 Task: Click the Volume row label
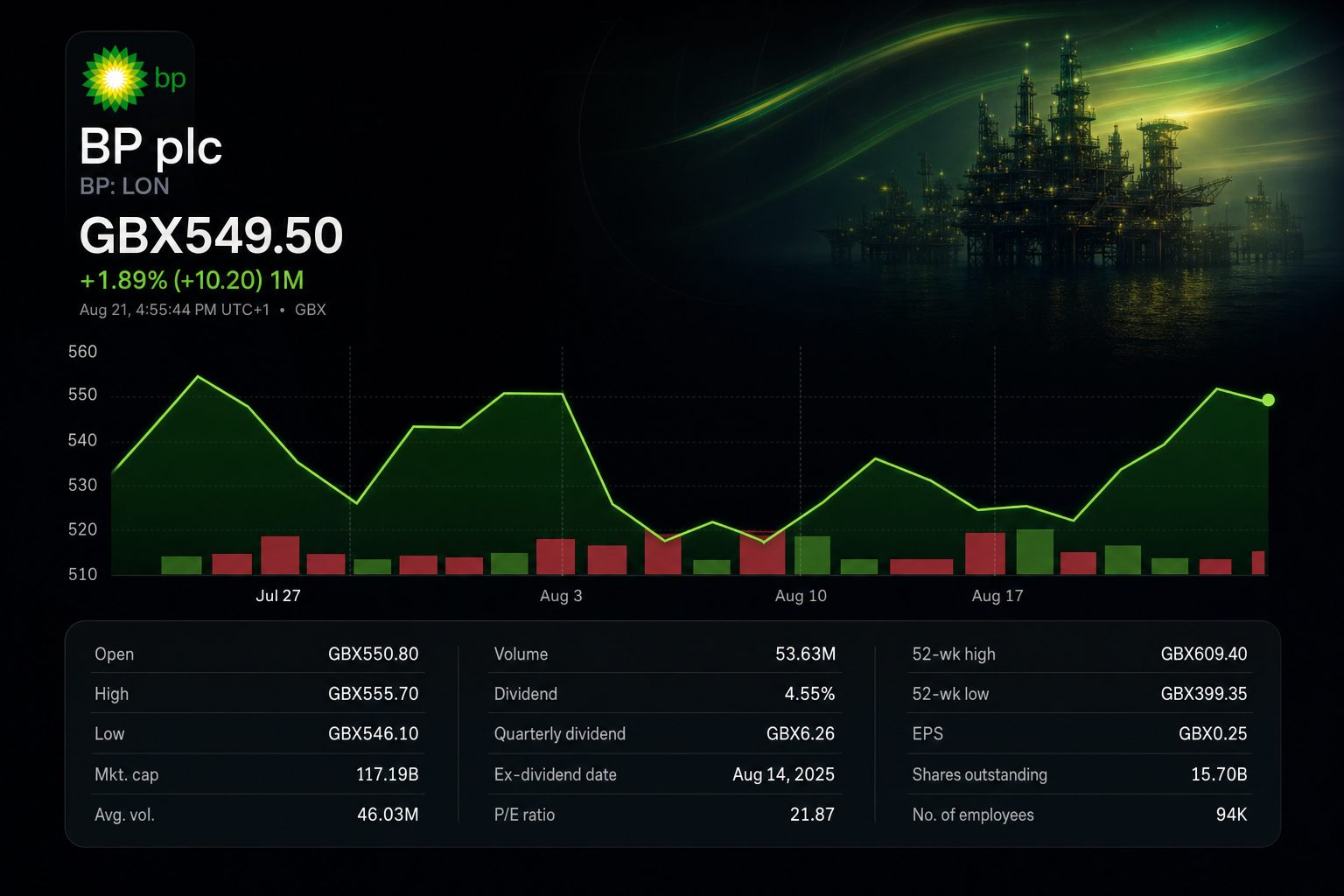pos(521,654)
